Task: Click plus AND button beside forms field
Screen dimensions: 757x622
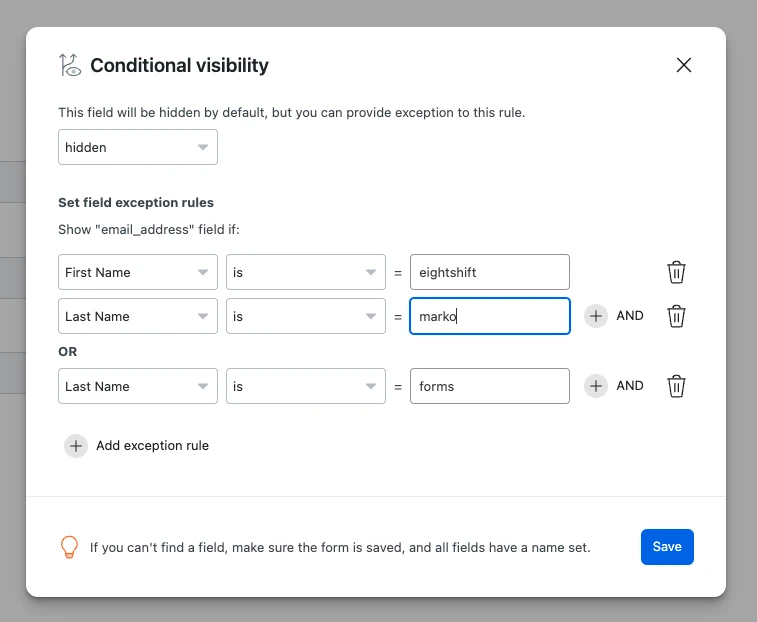Action: (x=596, y=386)
